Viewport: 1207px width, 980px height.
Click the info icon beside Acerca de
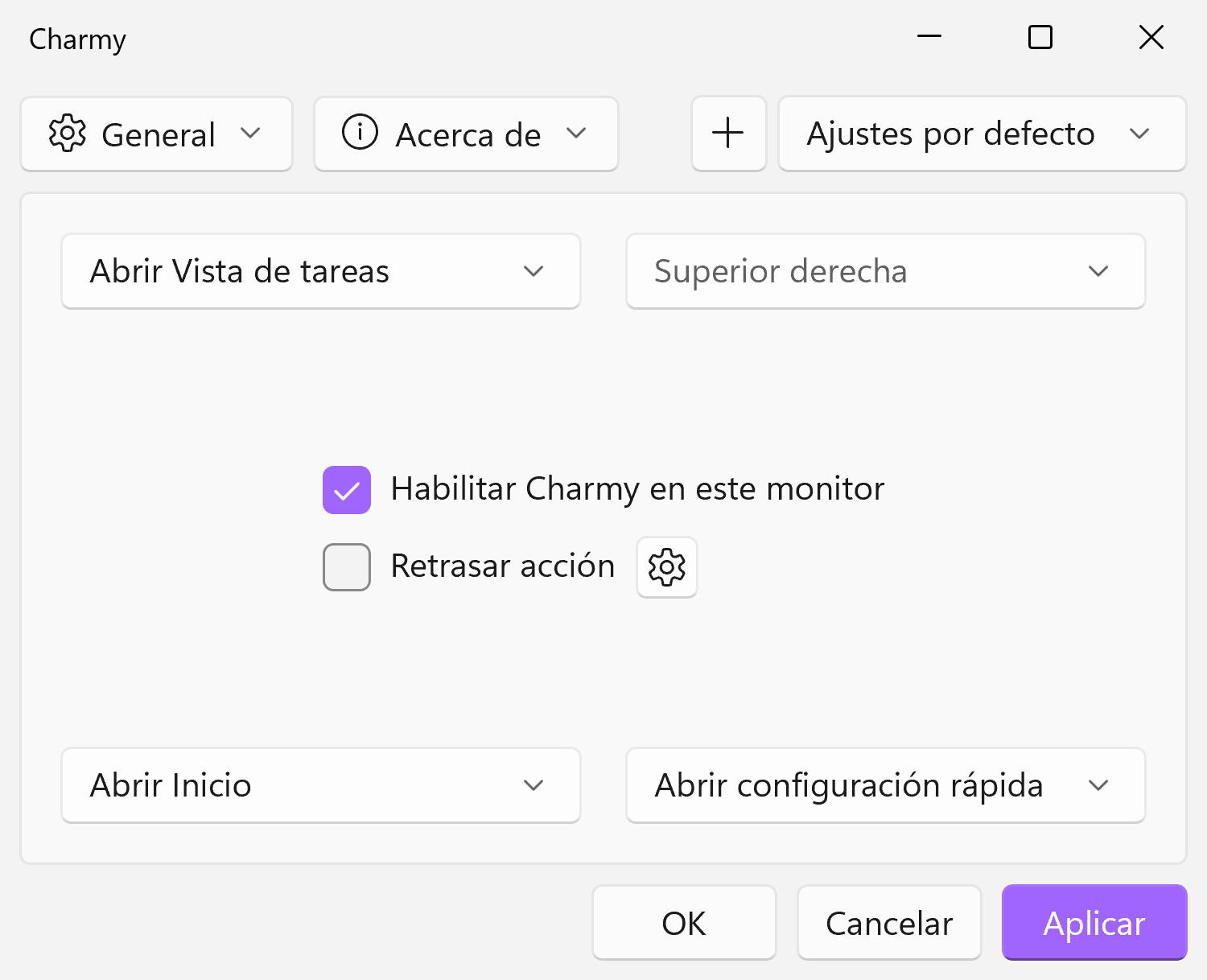360,134
